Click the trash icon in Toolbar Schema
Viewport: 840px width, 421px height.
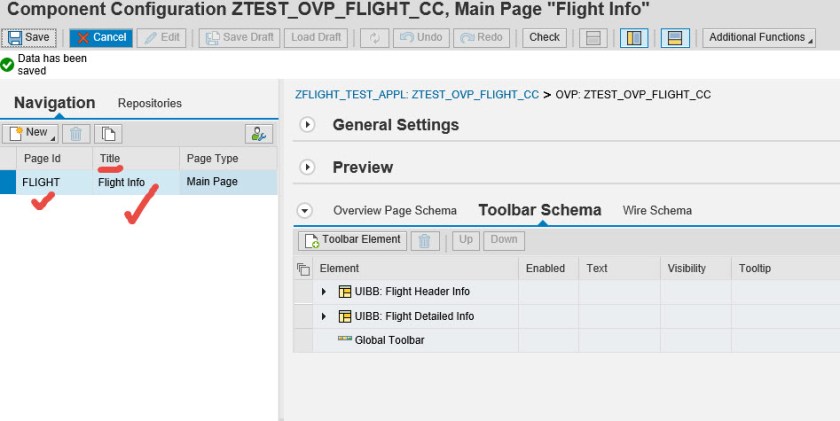point(425,240)
